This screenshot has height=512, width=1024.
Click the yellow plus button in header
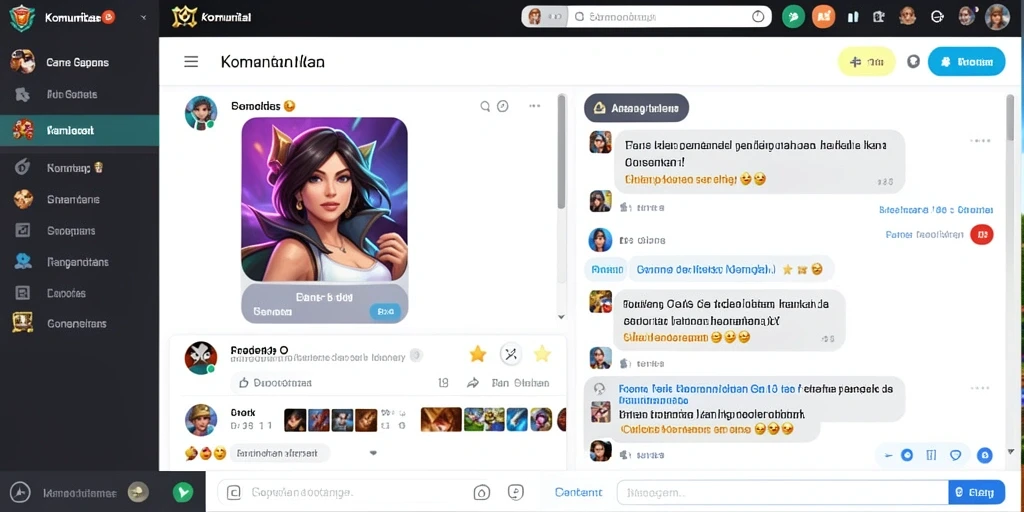(866, 62)
